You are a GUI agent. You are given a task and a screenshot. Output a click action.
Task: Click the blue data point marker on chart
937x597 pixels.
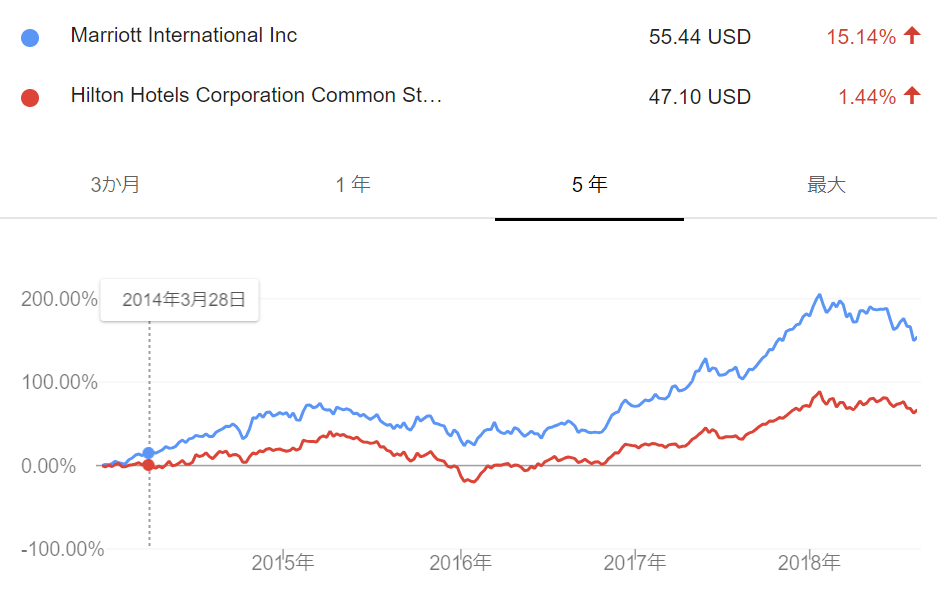[x=148, y=451]
